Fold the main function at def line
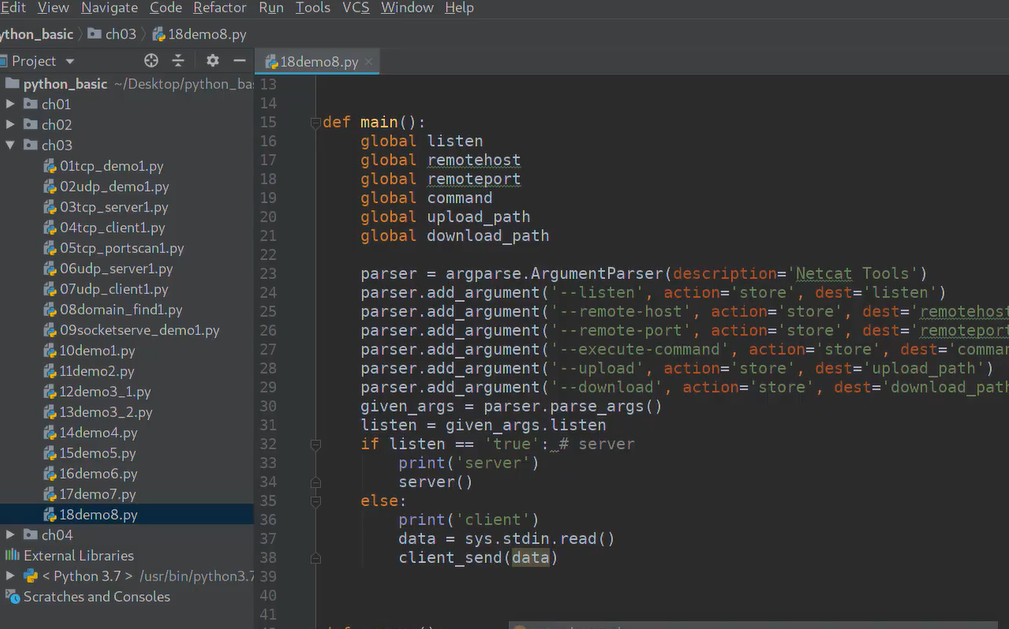The width and height of the screenshot is (1009, 629). [315, 122]
